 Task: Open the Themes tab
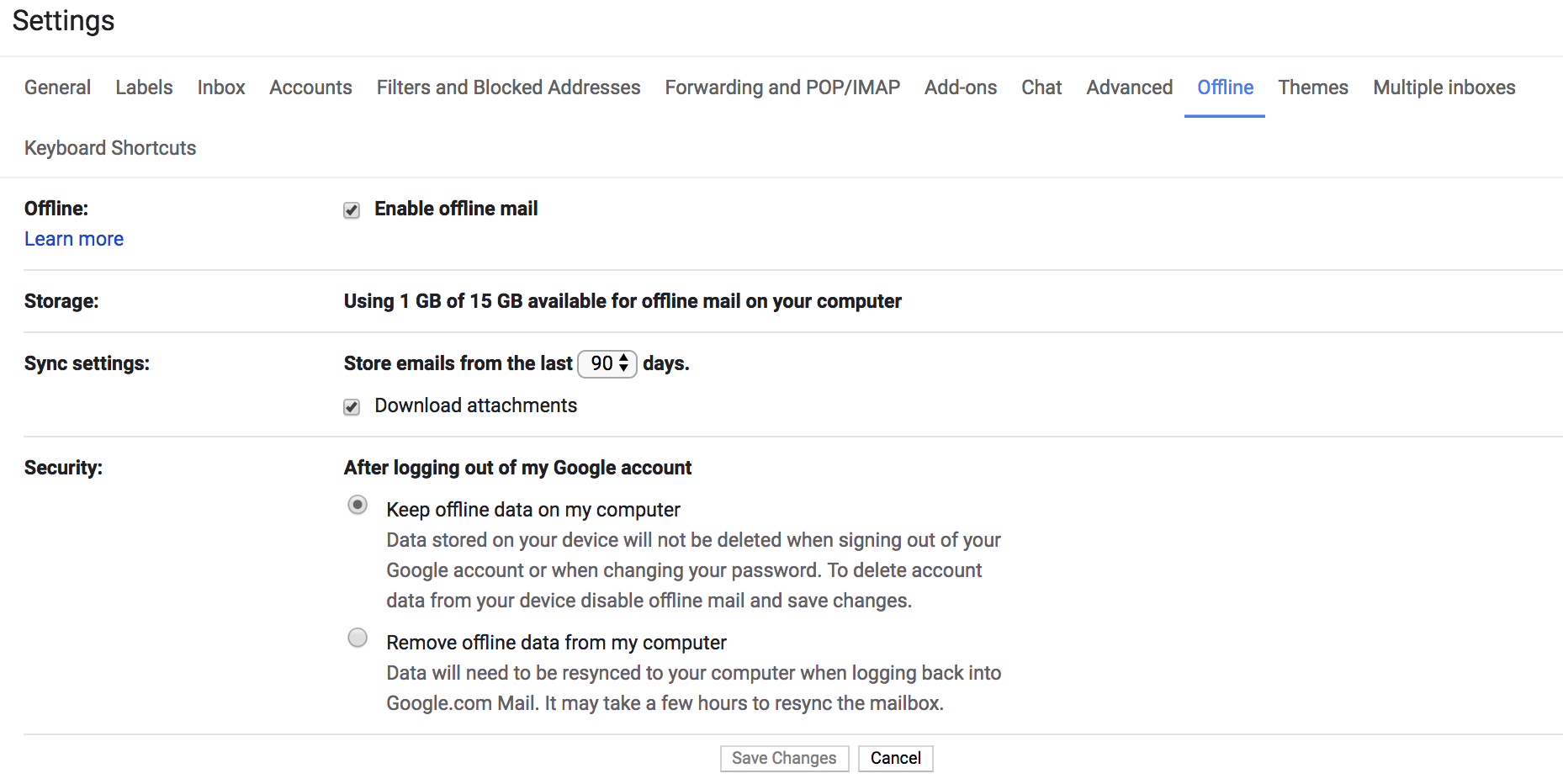[x=1312, y=87]
